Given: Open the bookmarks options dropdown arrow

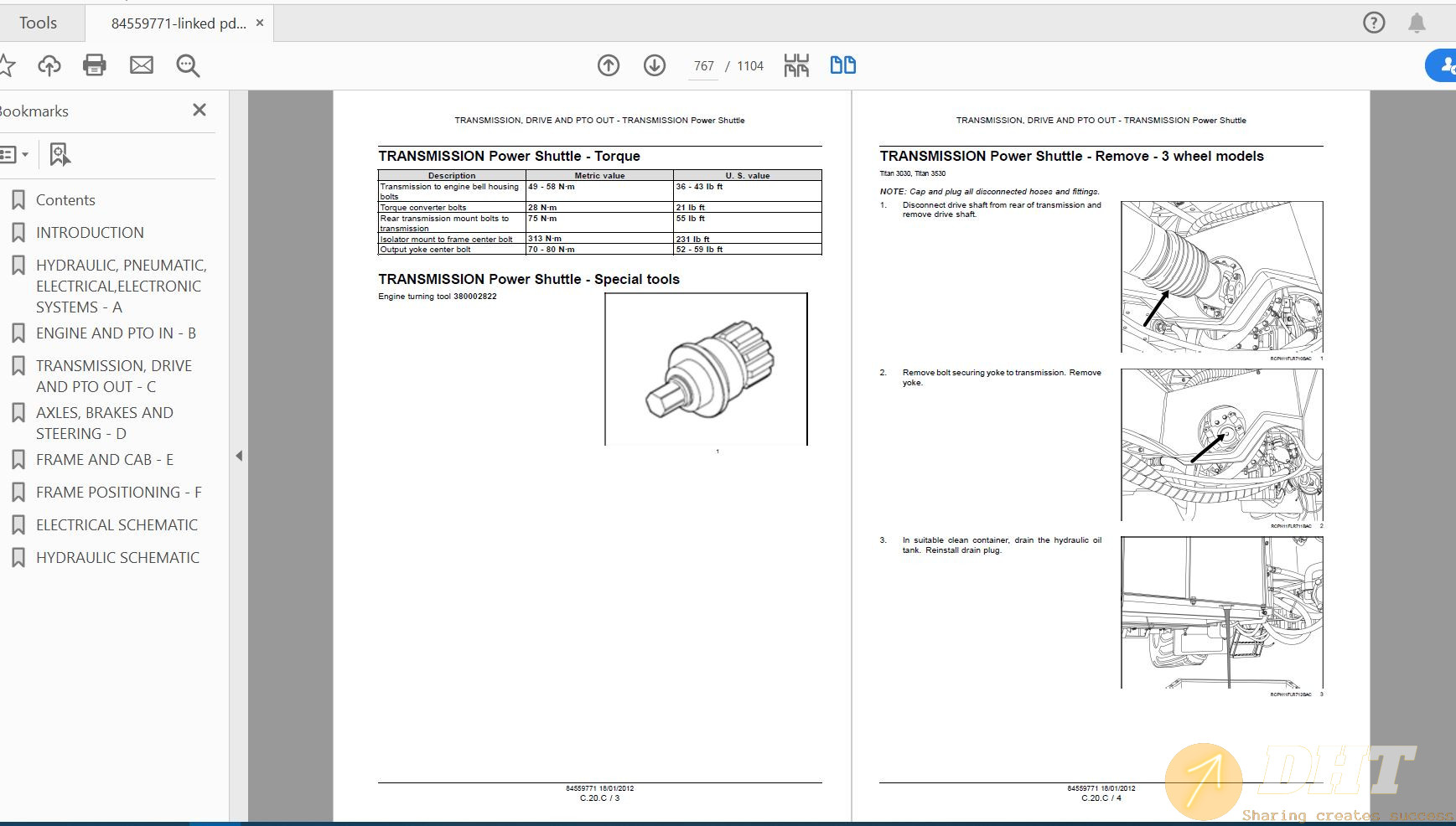Looking at the screenshot, I should pos(28,154).
